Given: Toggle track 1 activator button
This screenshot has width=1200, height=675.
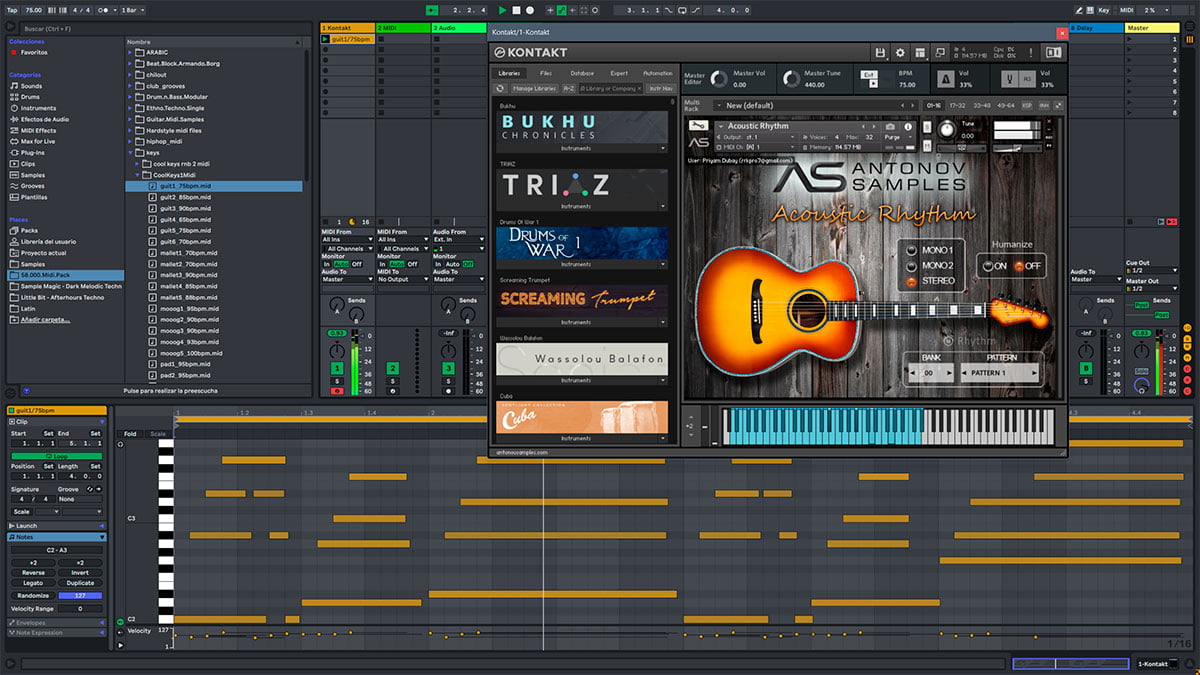Looking at the screenshot, I should (x=337, y=369).
